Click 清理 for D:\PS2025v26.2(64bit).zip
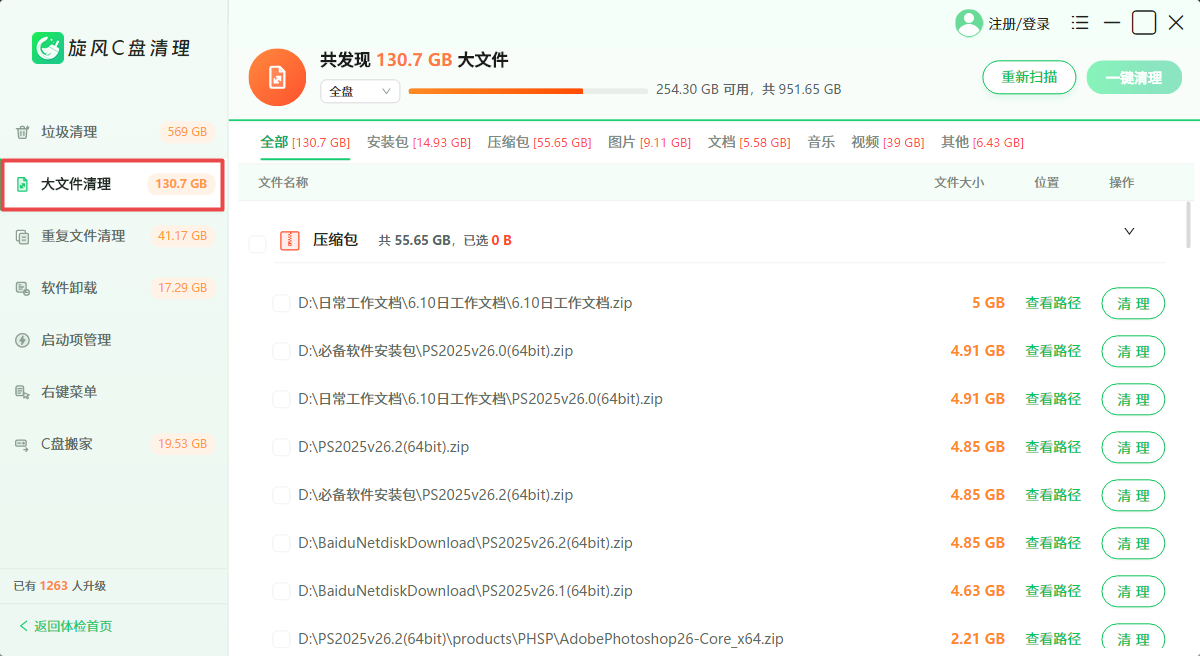 (x=1133, y=447)
